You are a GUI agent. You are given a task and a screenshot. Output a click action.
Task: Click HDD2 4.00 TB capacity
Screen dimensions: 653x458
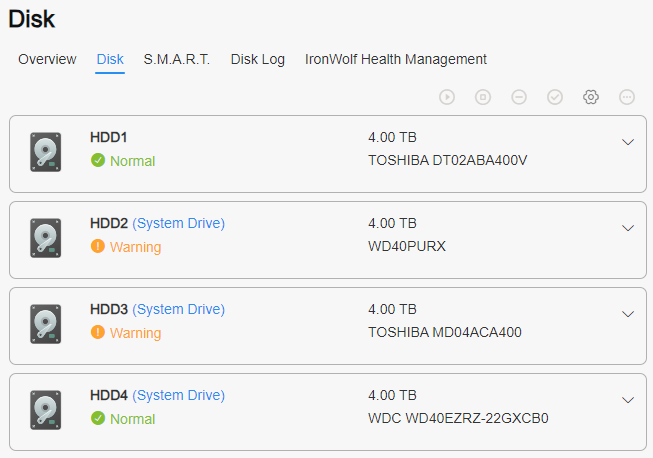pos(392,224)
